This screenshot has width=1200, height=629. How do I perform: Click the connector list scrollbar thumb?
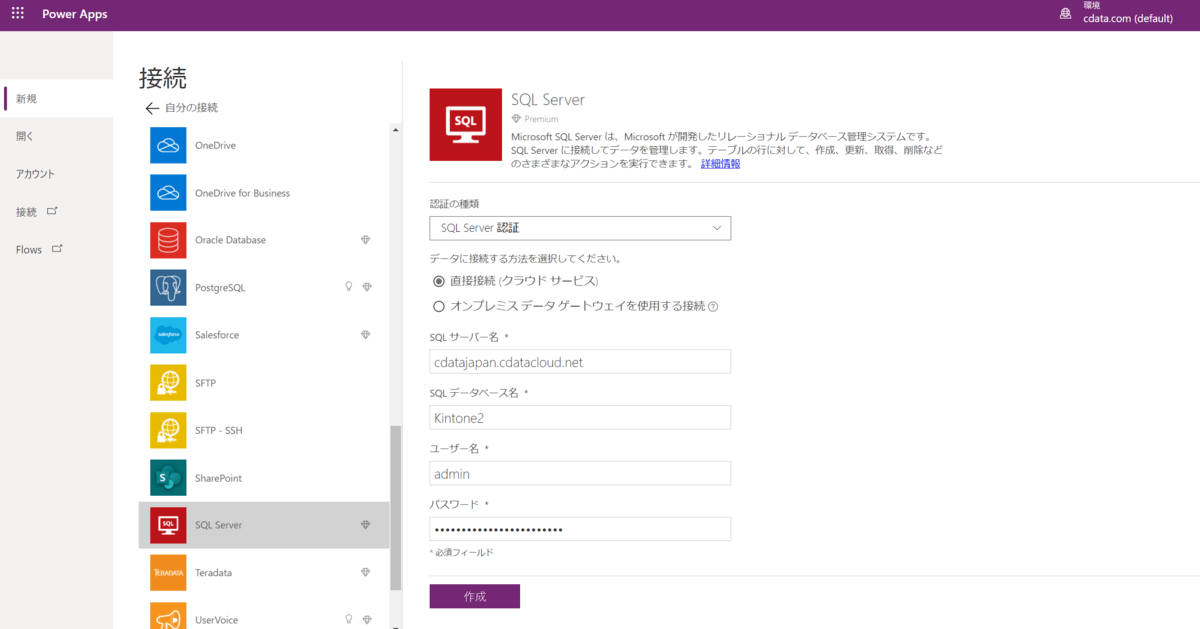pos(395,507)
